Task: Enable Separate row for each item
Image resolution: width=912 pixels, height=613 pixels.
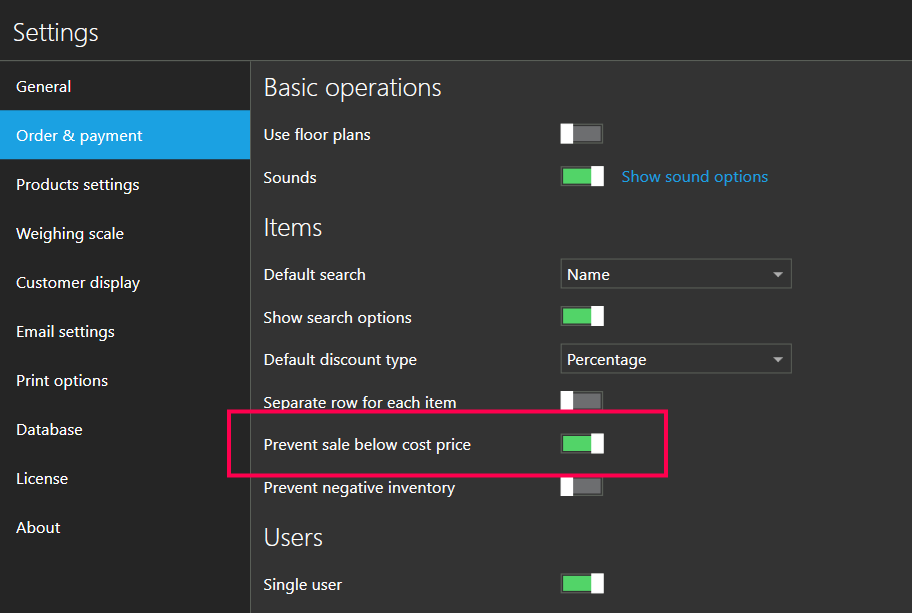Action: pyautogui.click(x=581, y=402)
